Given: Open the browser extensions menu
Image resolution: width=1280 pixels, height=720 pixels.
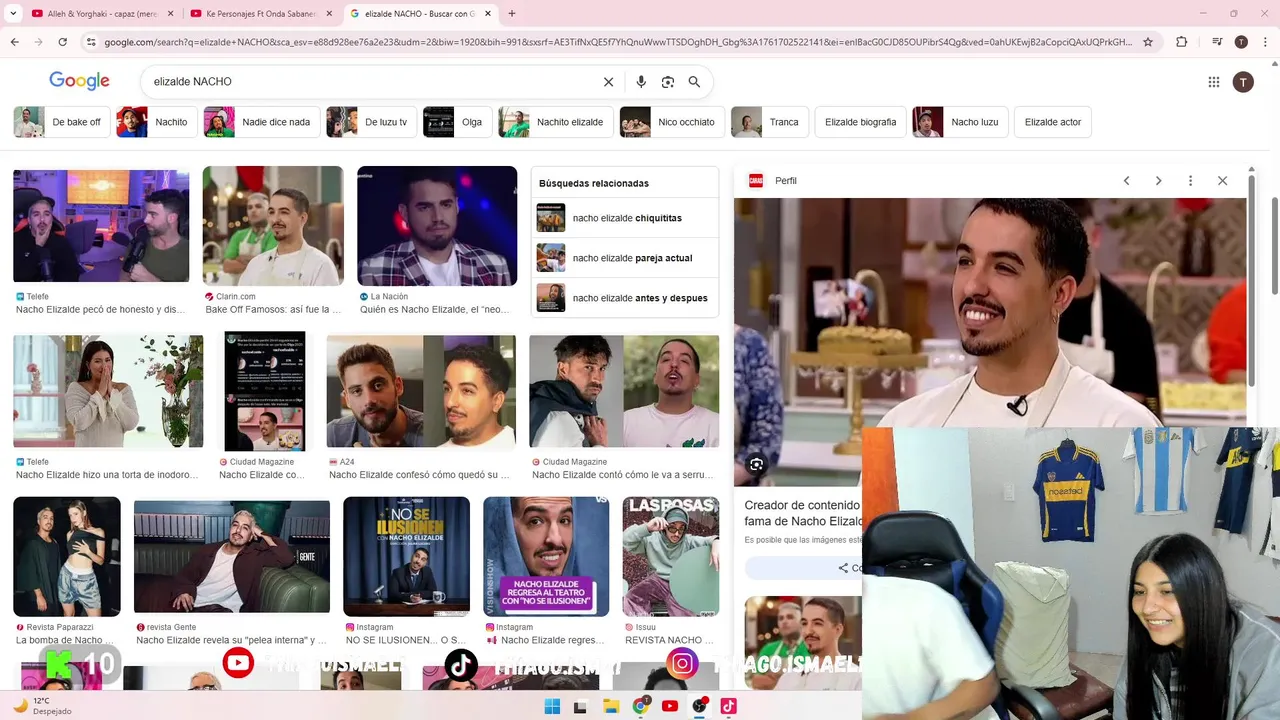Looking at the screenshot, I should coord(1181,42).
